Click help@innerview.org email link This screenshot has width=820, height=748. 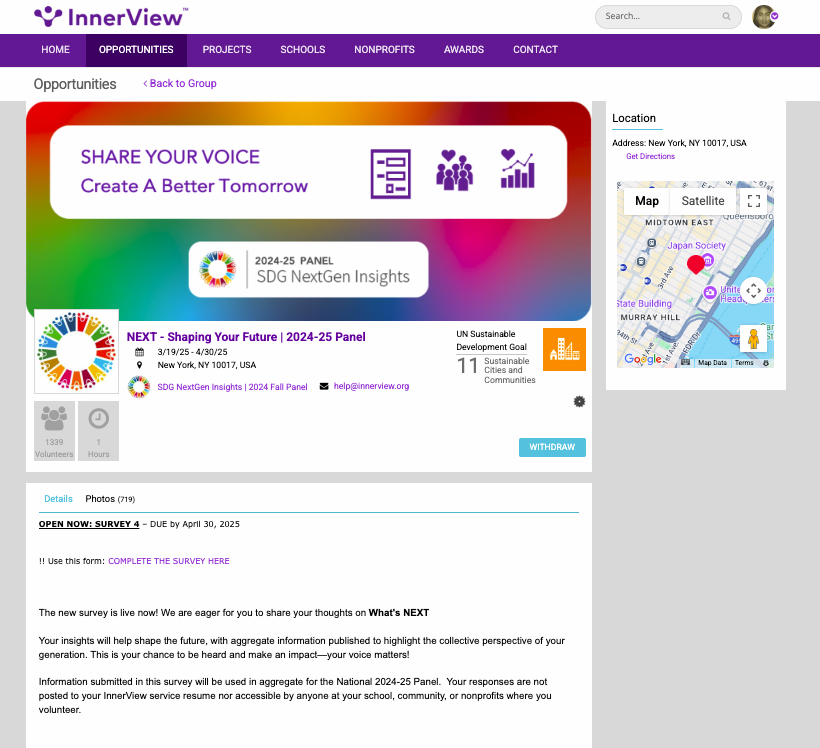371,386
